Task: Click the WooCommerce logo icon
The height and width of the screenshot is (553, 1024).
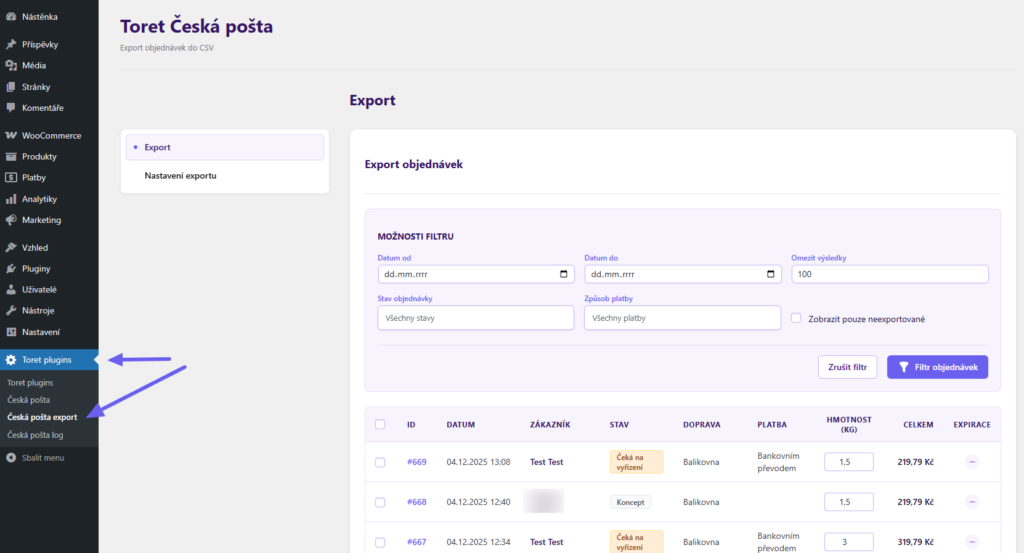Action: (x=11, y=135)
